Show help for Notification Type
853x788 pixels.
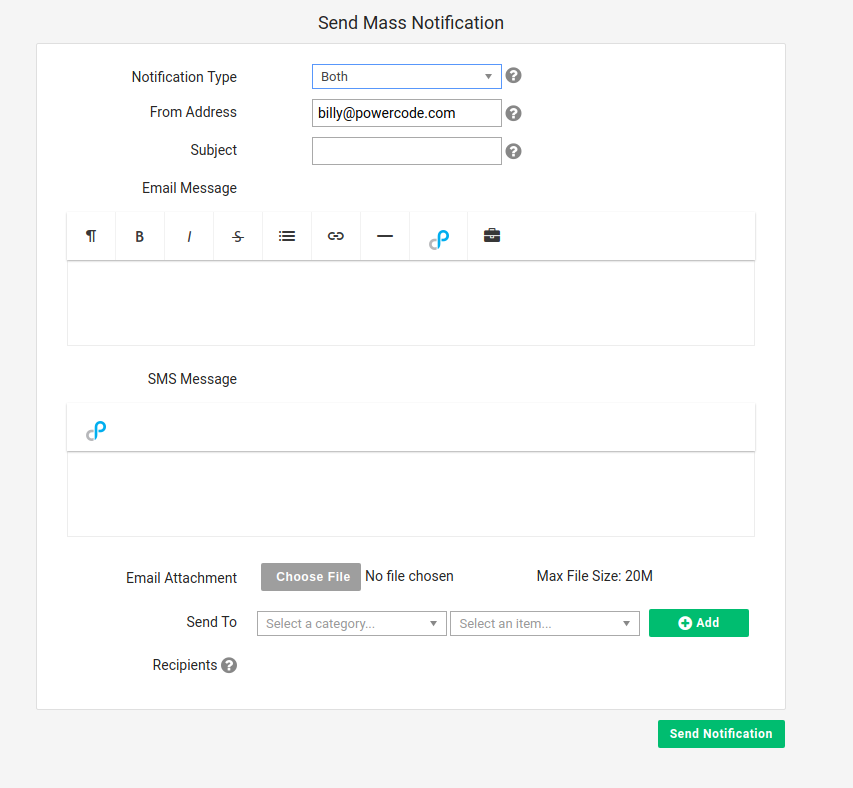click(513, 76)
